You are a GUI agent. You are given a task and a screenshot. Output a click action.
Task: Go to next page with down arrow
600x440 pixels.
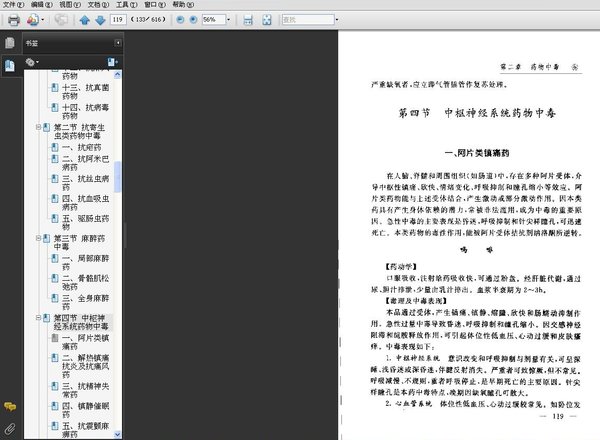(100, 20)
